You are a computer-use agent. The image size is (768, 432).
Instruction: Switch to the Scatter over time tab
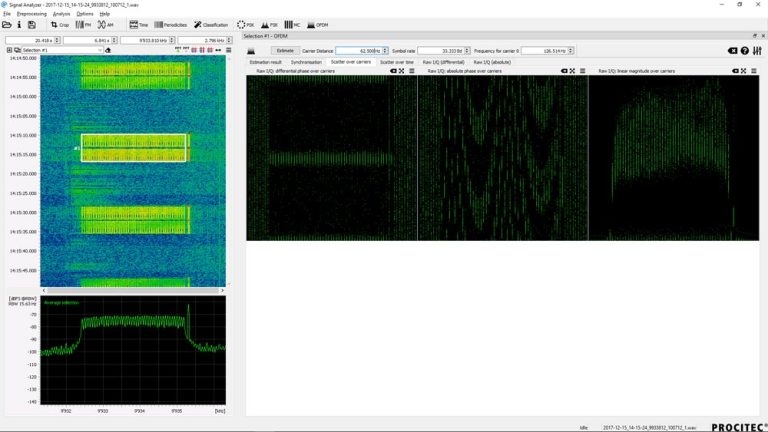pos(397,62)
